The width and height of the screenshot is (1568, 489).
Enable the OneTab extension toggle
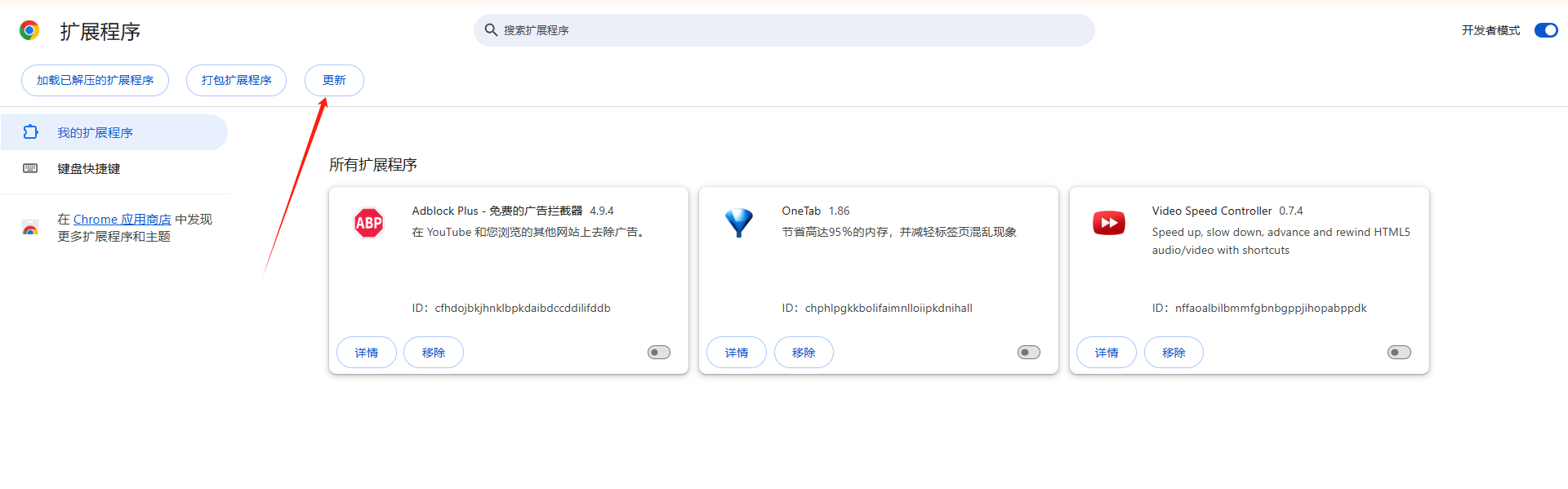click(1029, 353)
